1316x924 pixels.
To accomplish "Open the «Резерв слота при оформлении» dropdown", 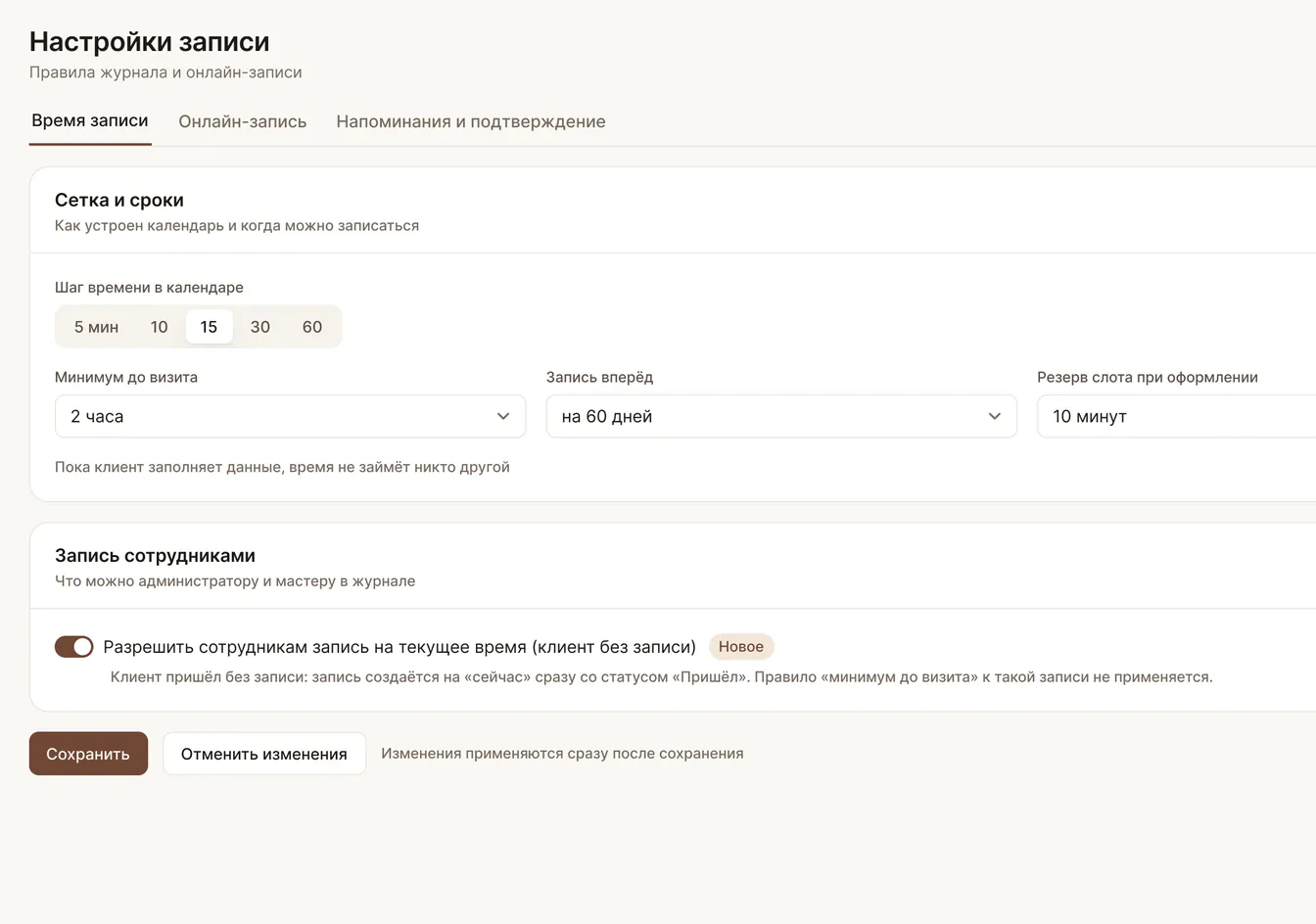I will tap(1177, 416).
